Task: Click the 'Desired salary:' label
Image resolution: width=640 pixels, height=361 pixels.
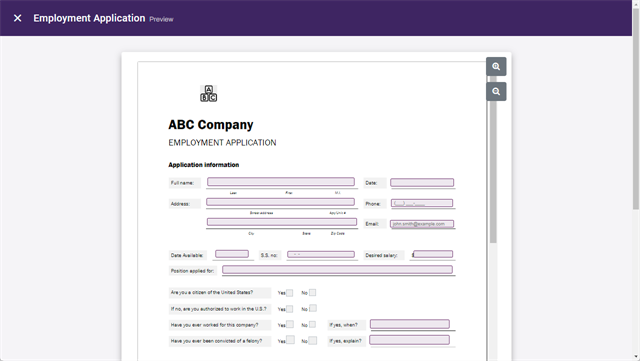Action: point(381,255)
